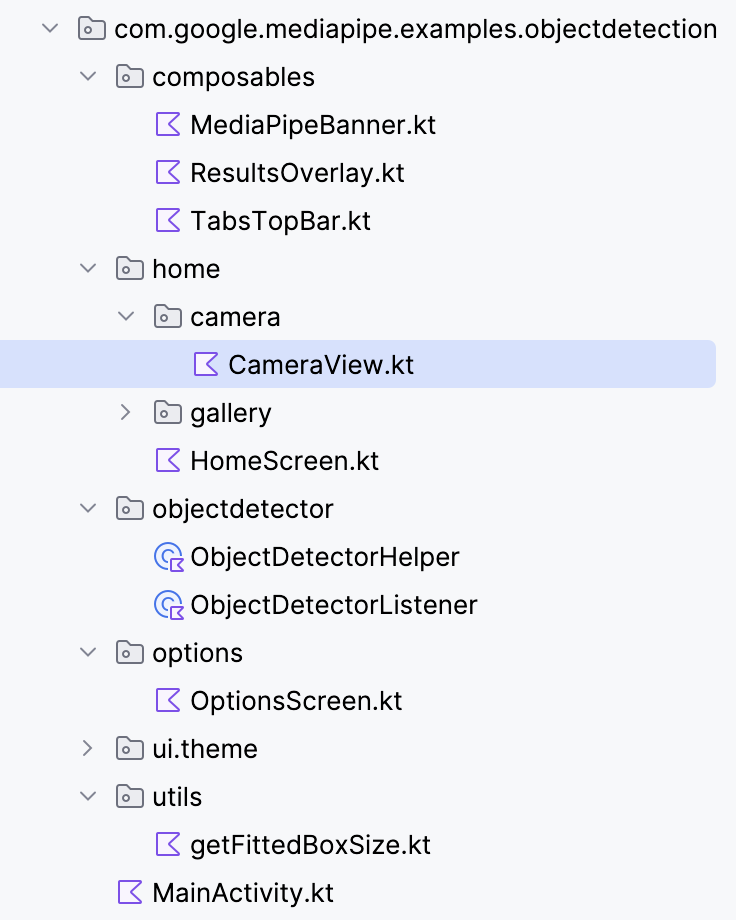Image resolution: width=736 pixels, height=920 pixels.
Task: Select the options folder name
Action: (197, 654)
